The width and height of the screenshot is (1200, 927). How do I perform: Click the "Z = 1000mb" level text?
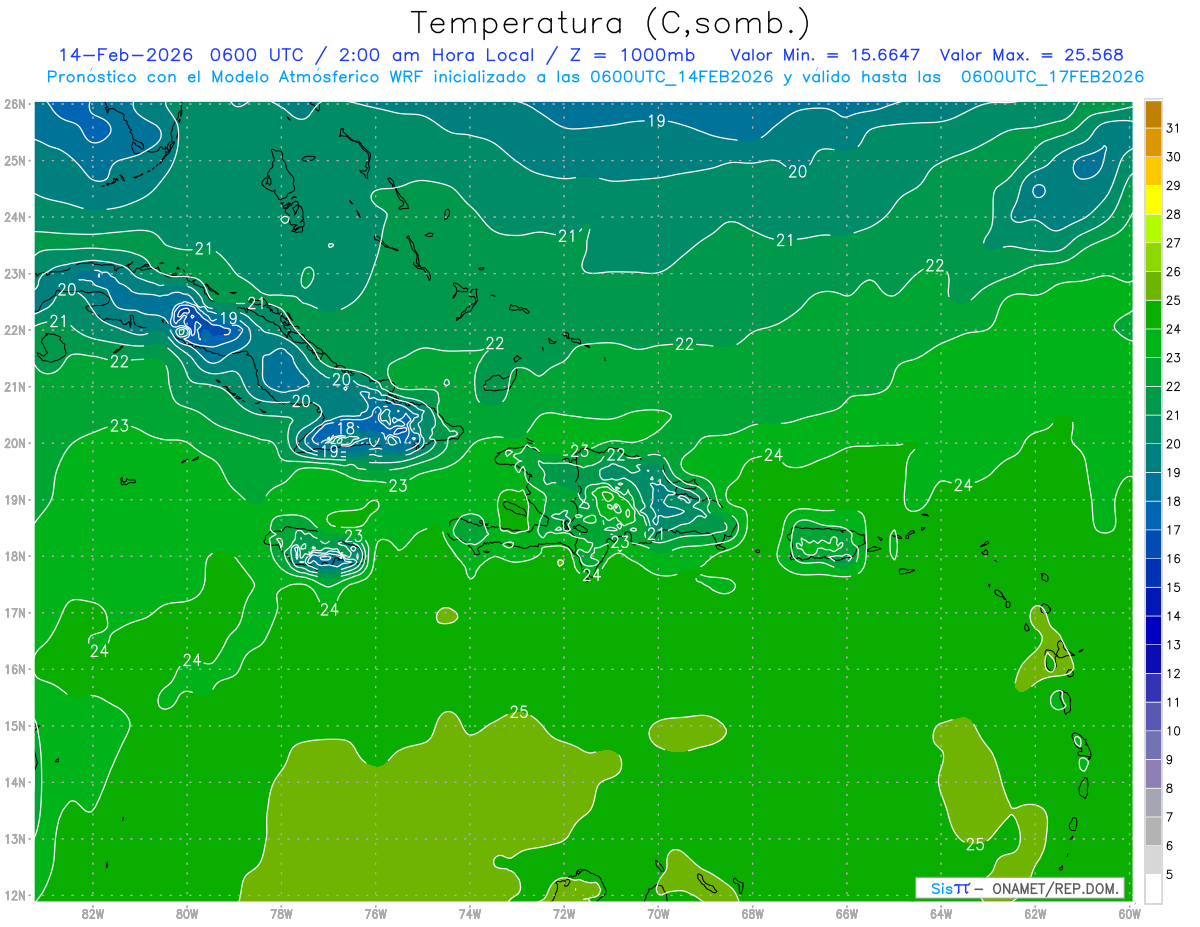pos(632,55)
